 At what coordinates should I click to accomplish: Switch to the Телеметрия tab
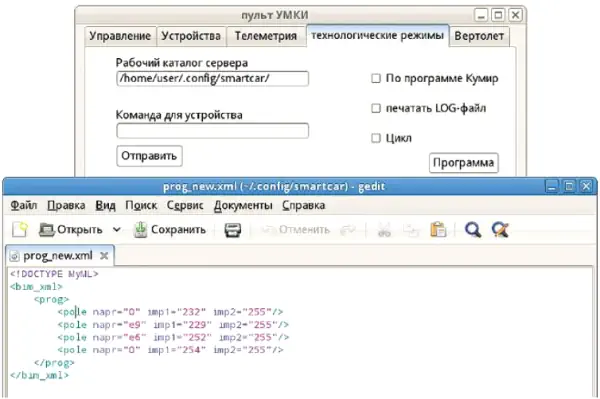tap(266, 36)
